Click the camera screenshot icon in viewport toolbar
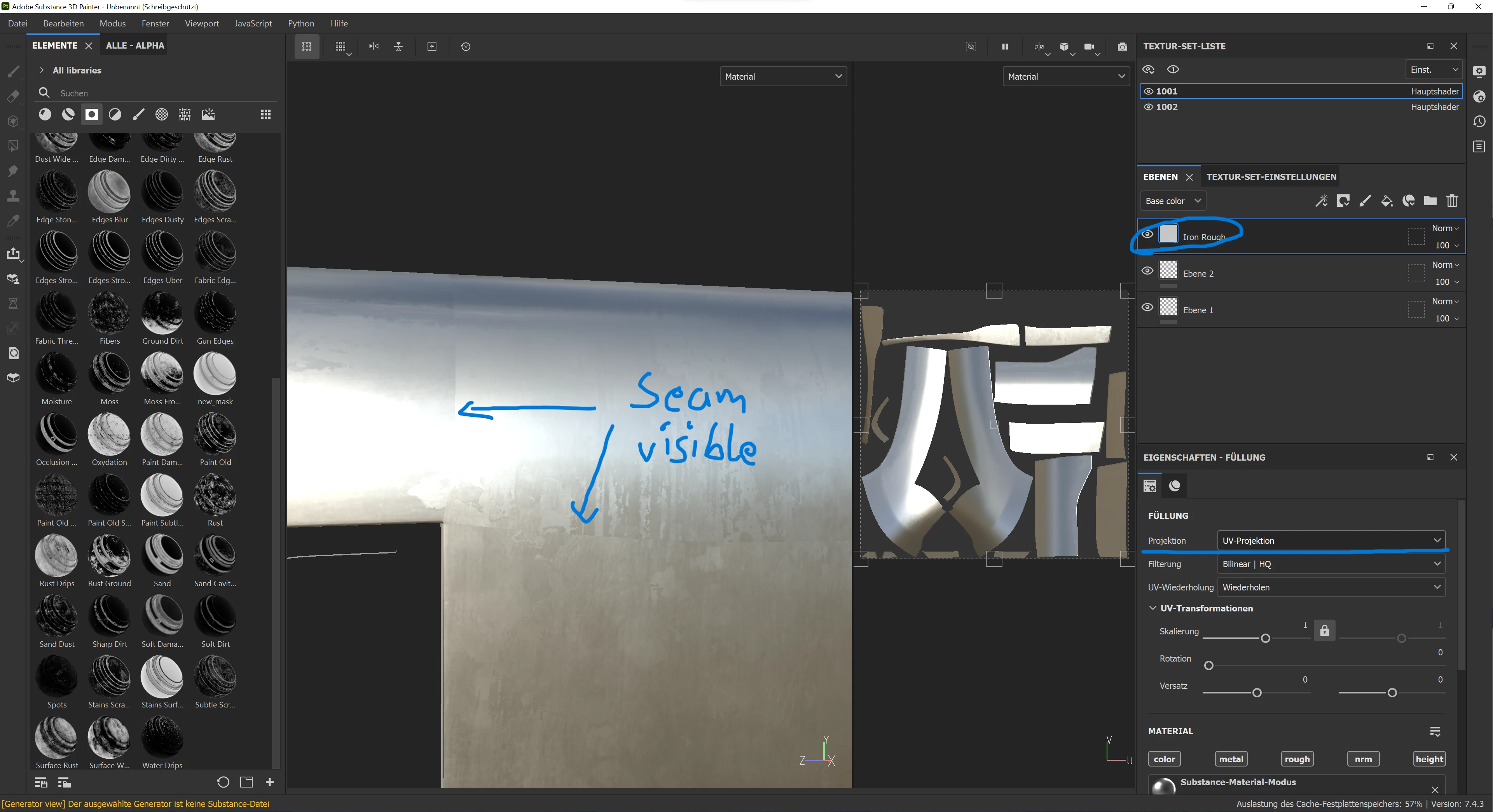This screenshot has width=1493, height=812. point(1122,47)
